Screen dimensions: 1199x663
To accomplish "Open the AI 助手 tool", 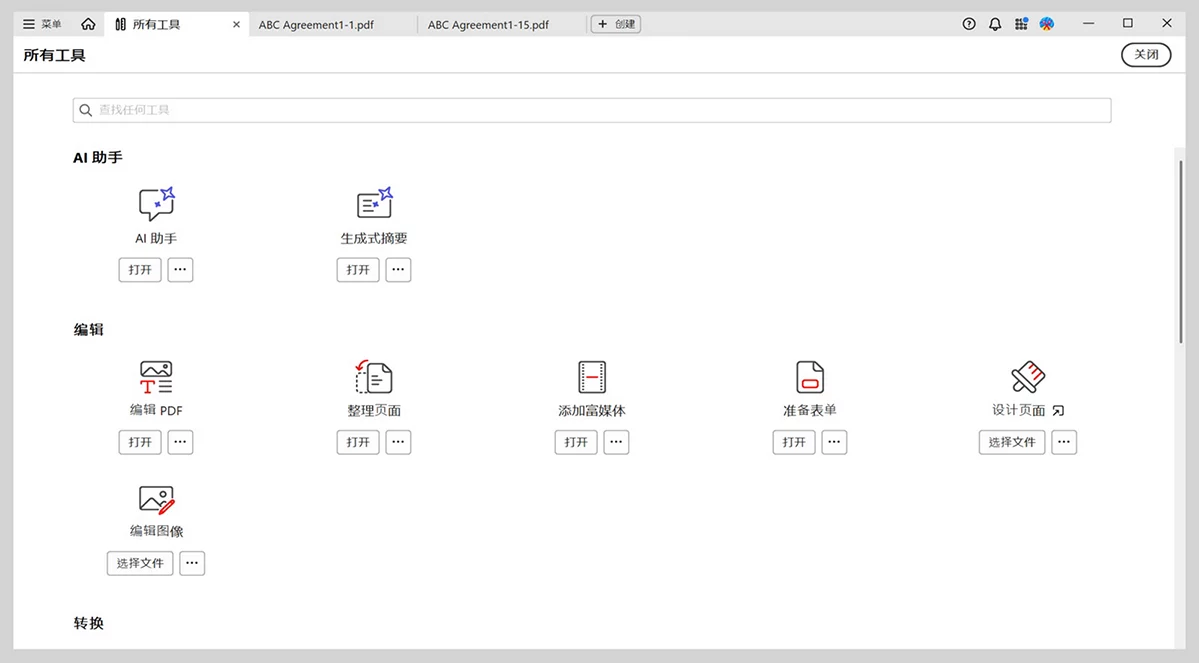I will [x=140, y=270].
